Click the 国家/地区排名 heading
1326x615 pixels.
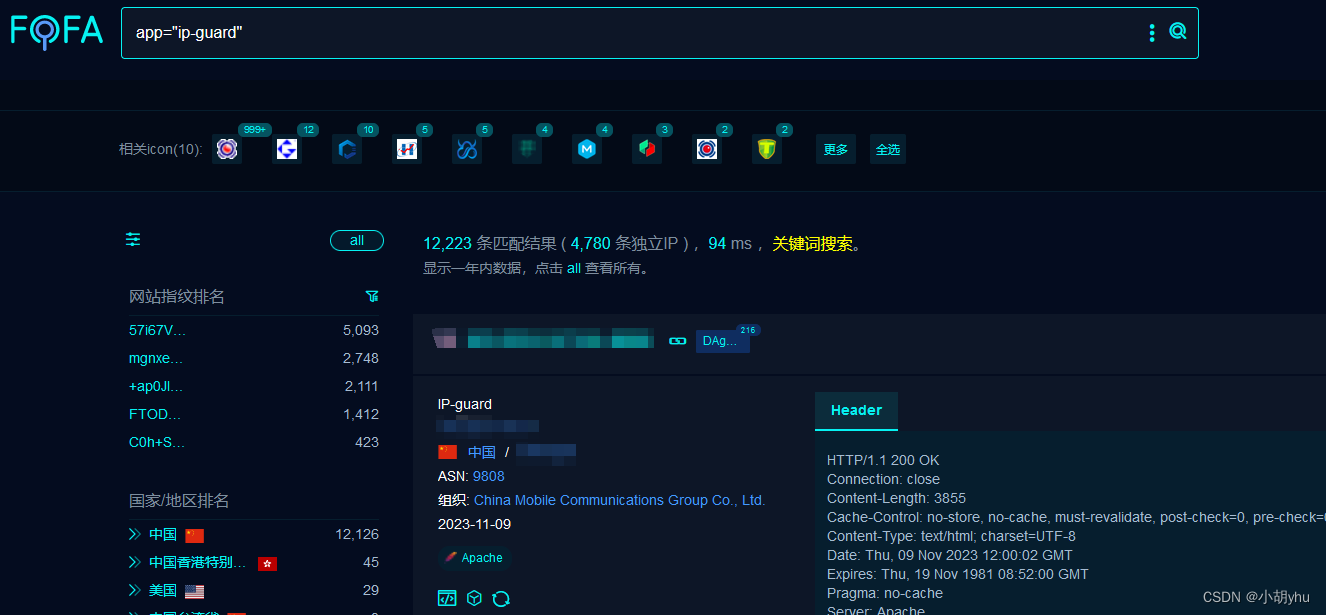(179, 501)
